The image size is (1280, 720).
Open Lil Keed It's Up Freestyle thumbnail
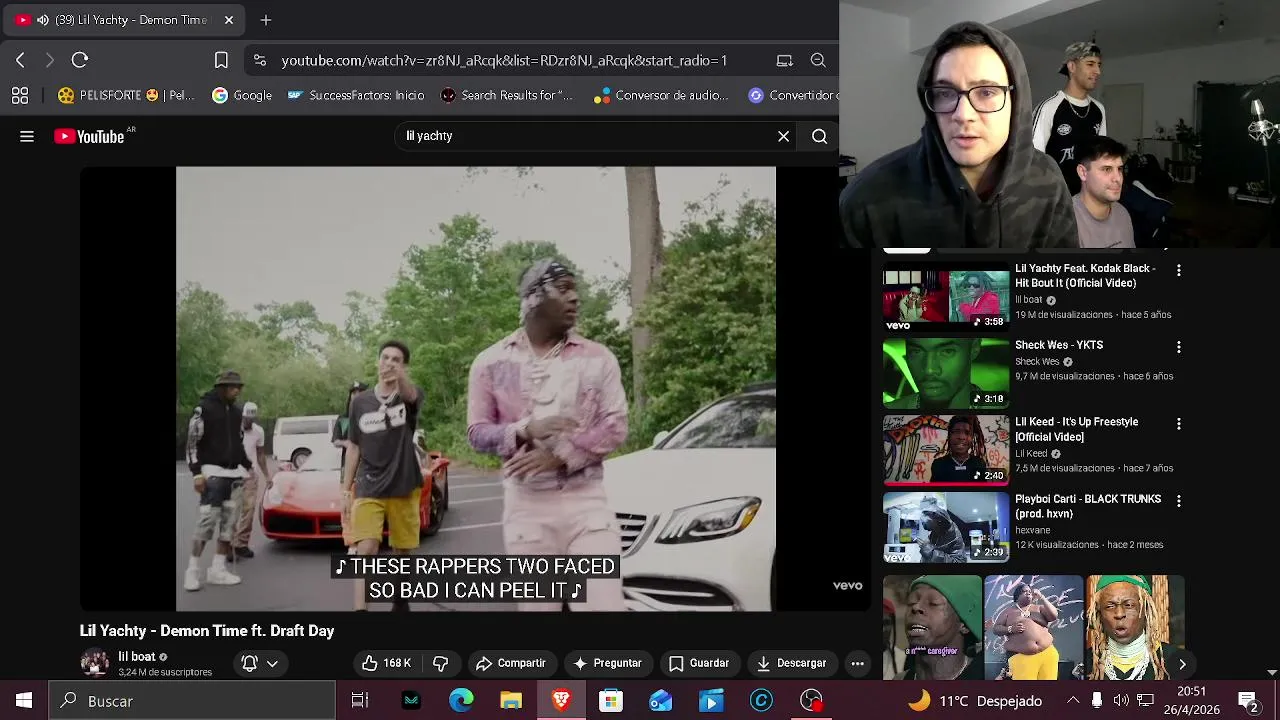coord(946,450)
